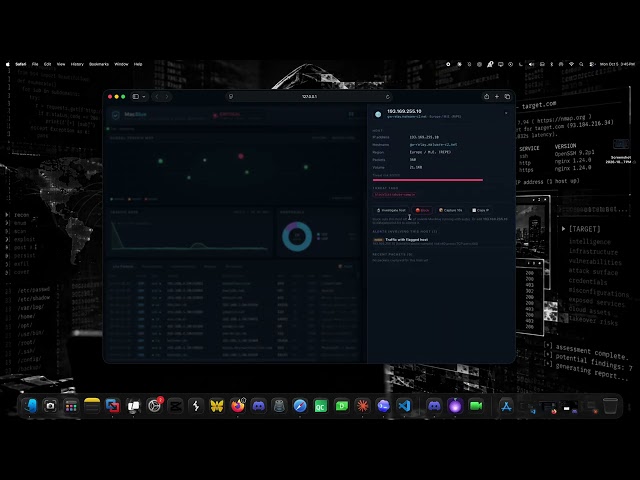Show the Safari tab overview icon
The image size is (640, 480).
coord(507,97)
